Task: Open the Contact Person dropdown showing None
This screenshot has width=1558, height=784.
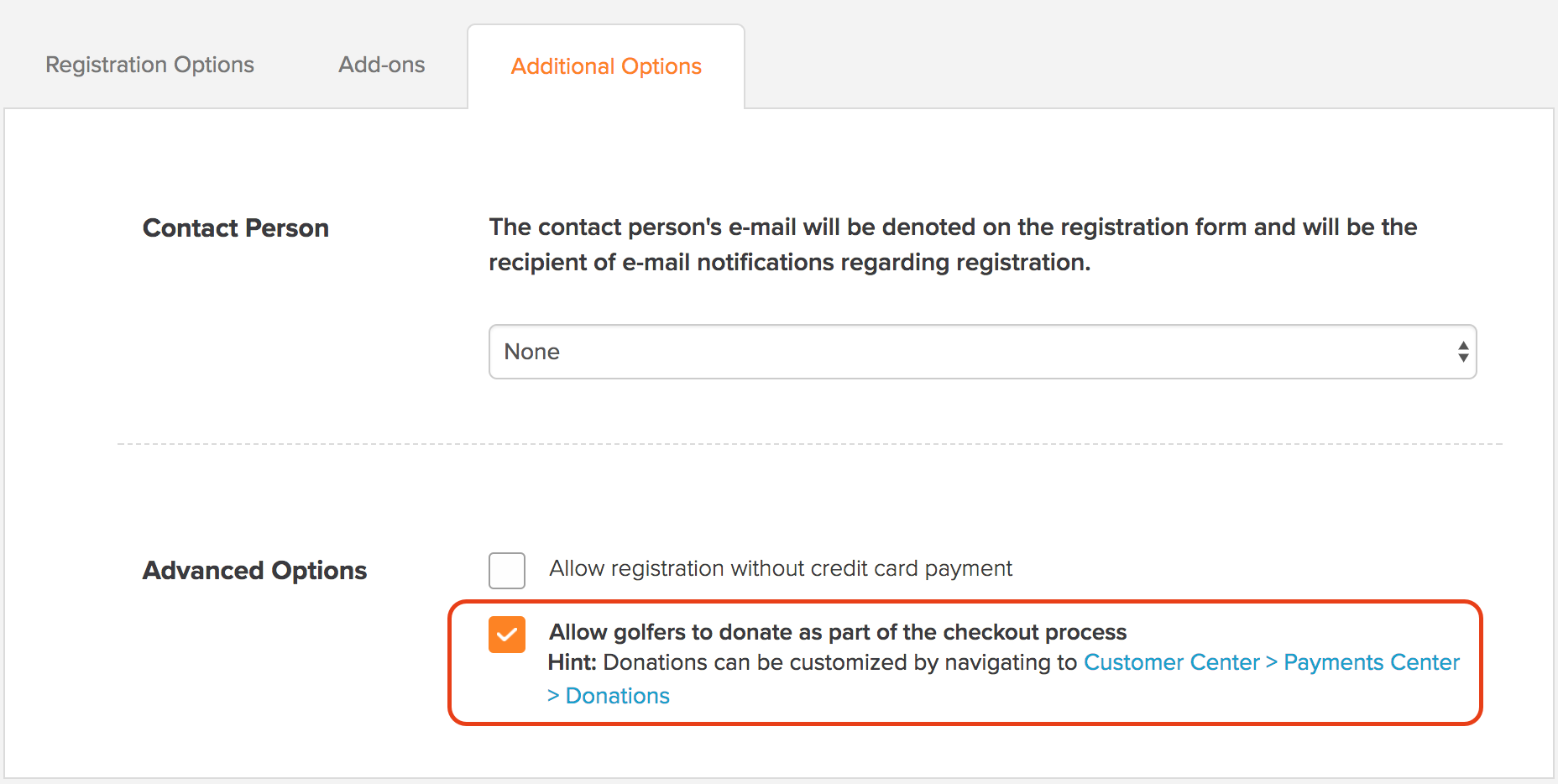Action: click(x=982, y=352)
